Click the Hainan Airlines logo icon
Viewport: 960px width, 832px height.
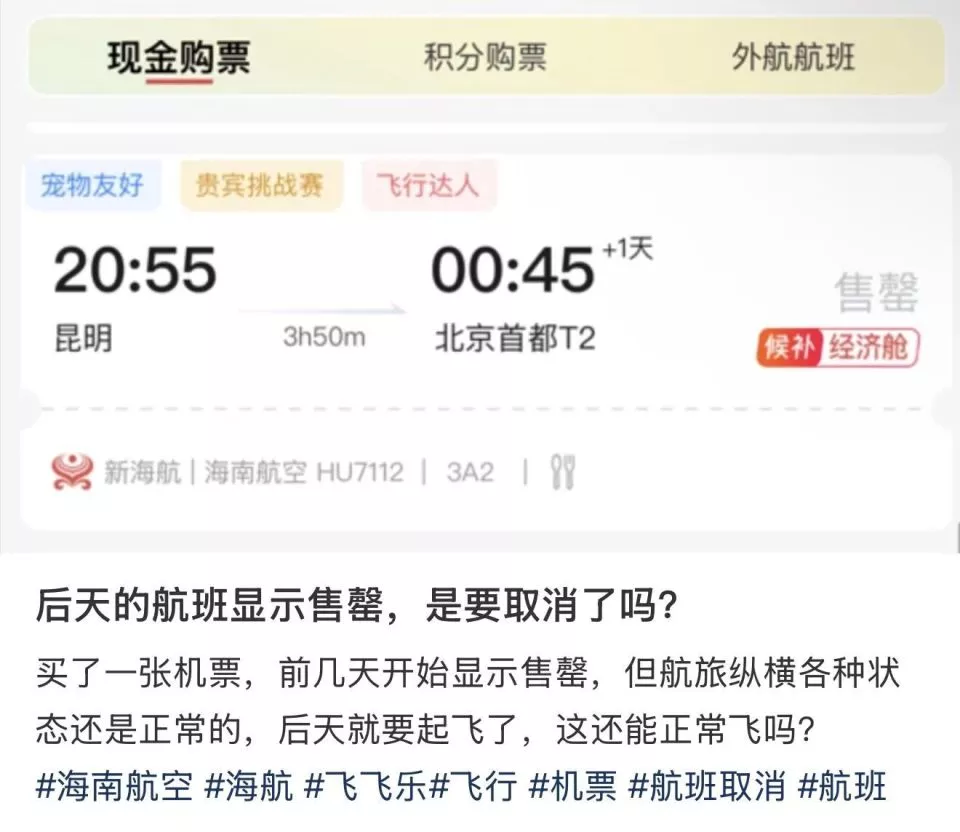[x=72, y=472]
